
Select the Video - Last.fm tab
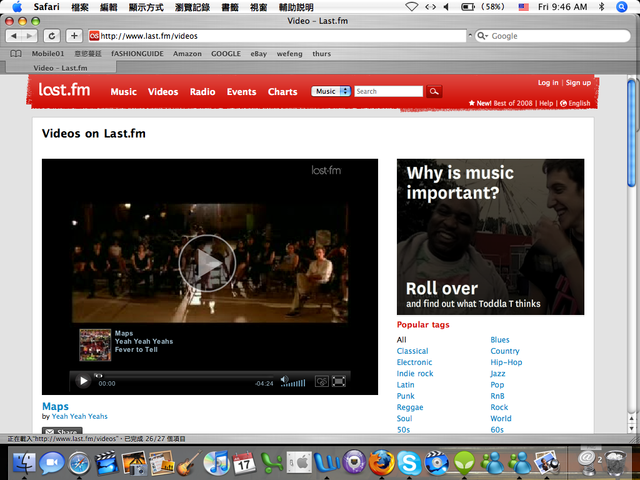[x=60, y=68]
